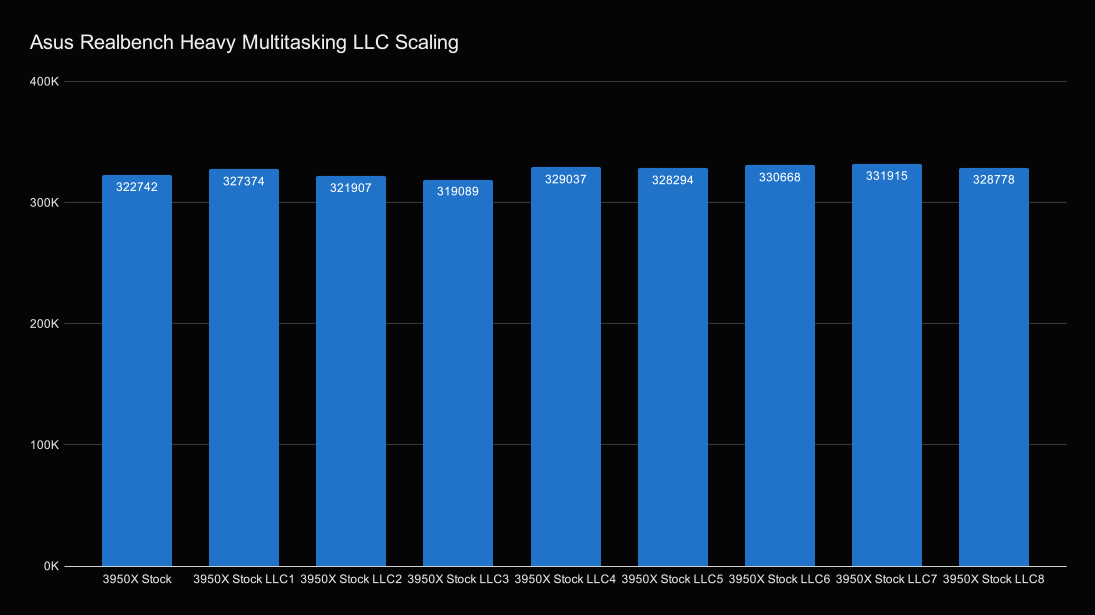
Task: Select the value label 319089
Action: [457, 191]
